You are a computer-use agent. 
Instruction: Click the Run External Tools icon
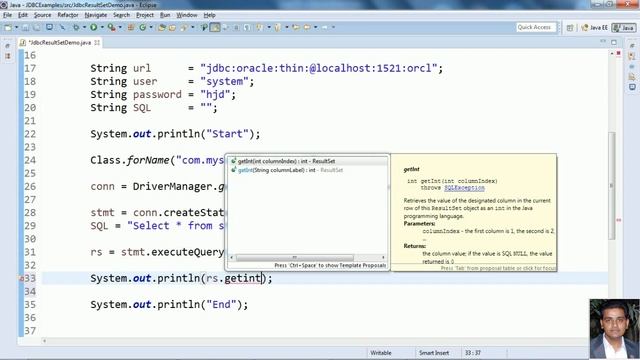pyautogui.click(x=111, y=27)
